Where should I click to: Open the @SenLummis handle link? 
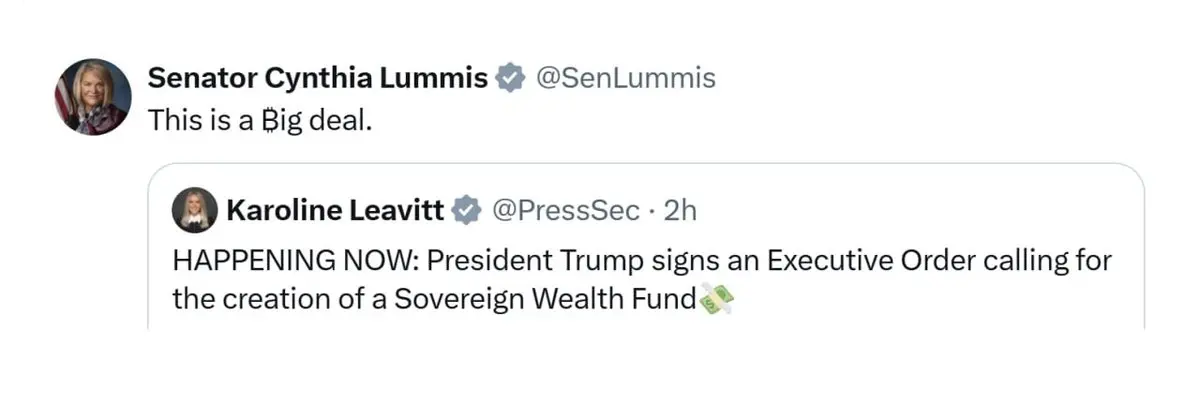[627, 78]
